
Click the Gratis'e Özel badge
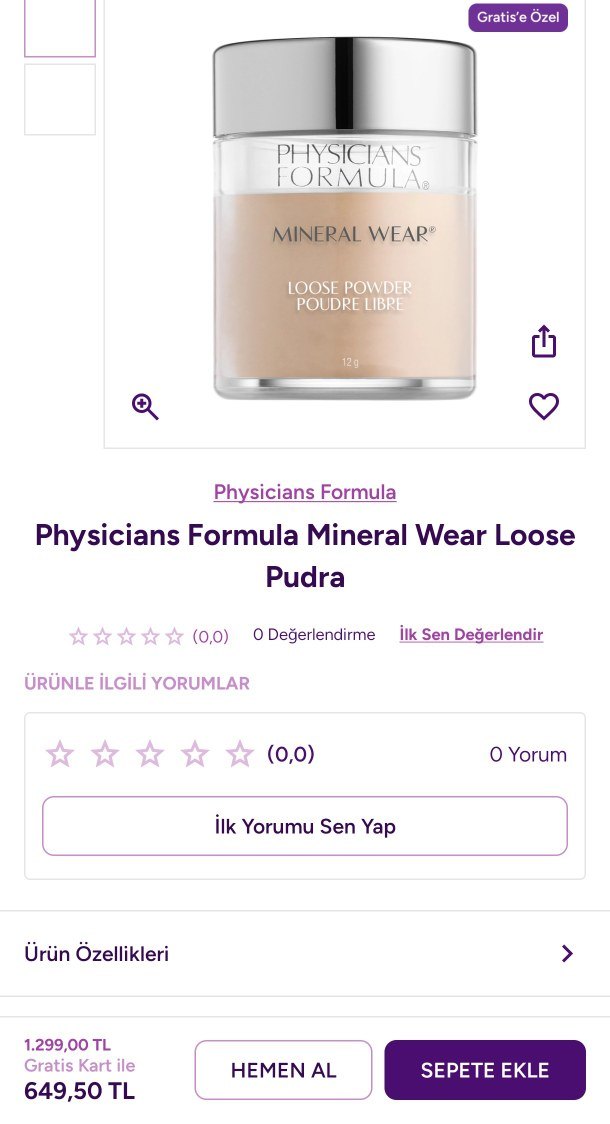[x=518, y=17]
